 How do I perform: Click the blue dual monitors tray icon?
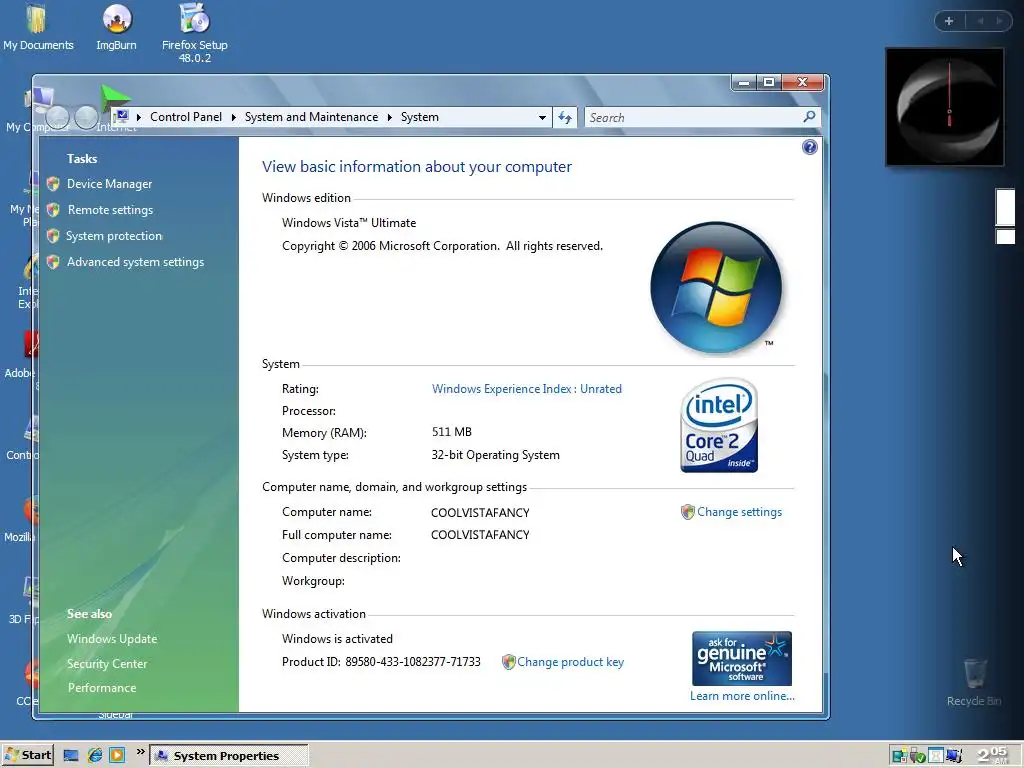pyautogui.click(x=953, y=756)
